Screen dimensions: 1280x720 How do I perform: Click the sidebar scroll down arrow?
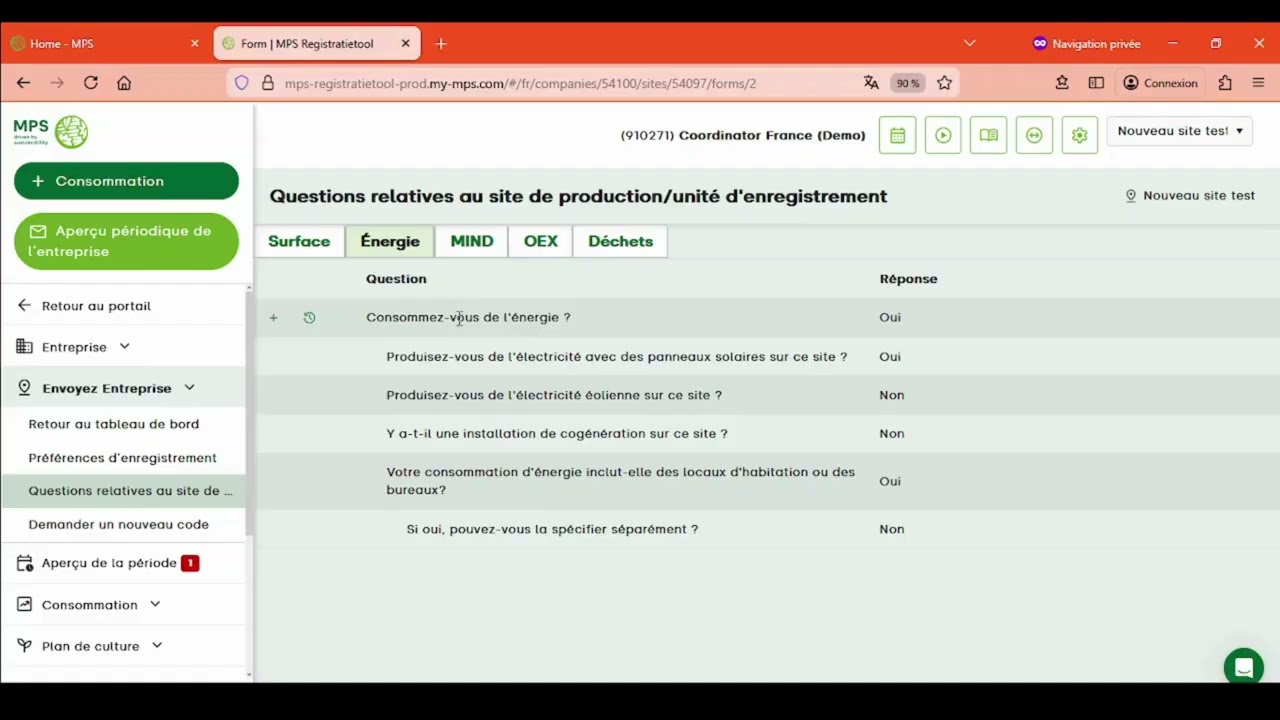(250, 675)
